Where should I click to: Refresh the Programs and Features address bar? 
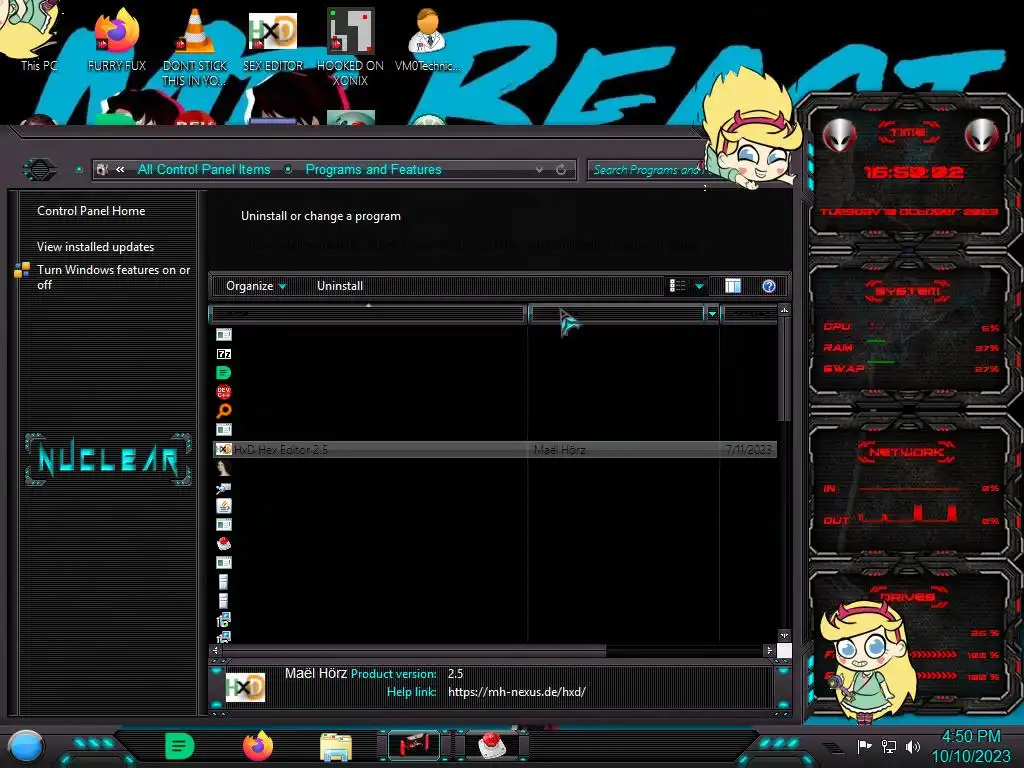[x=561, y=169]
